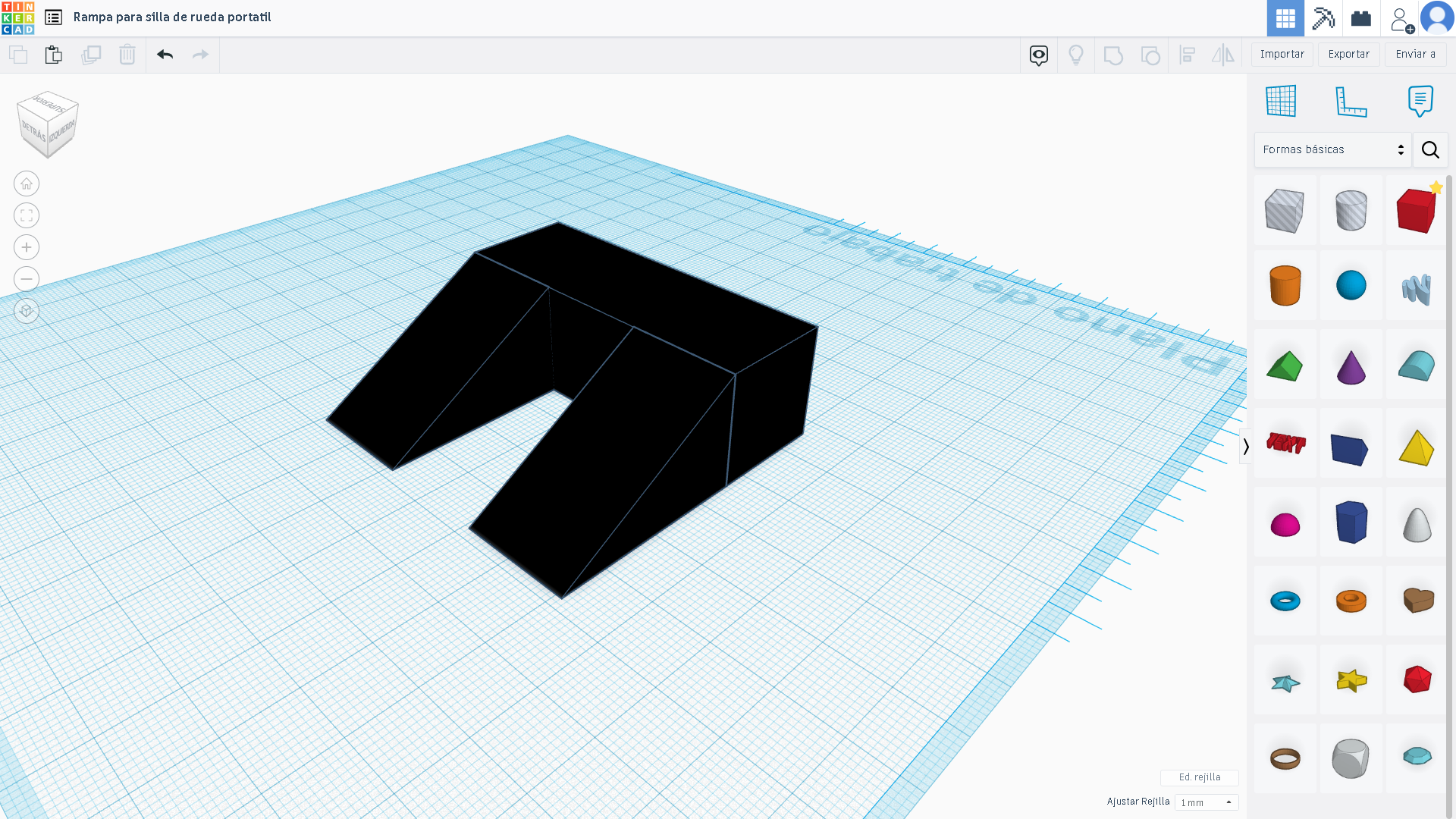
Task: Show all hidden shapes lightbulb icon
Action: 1076,55
